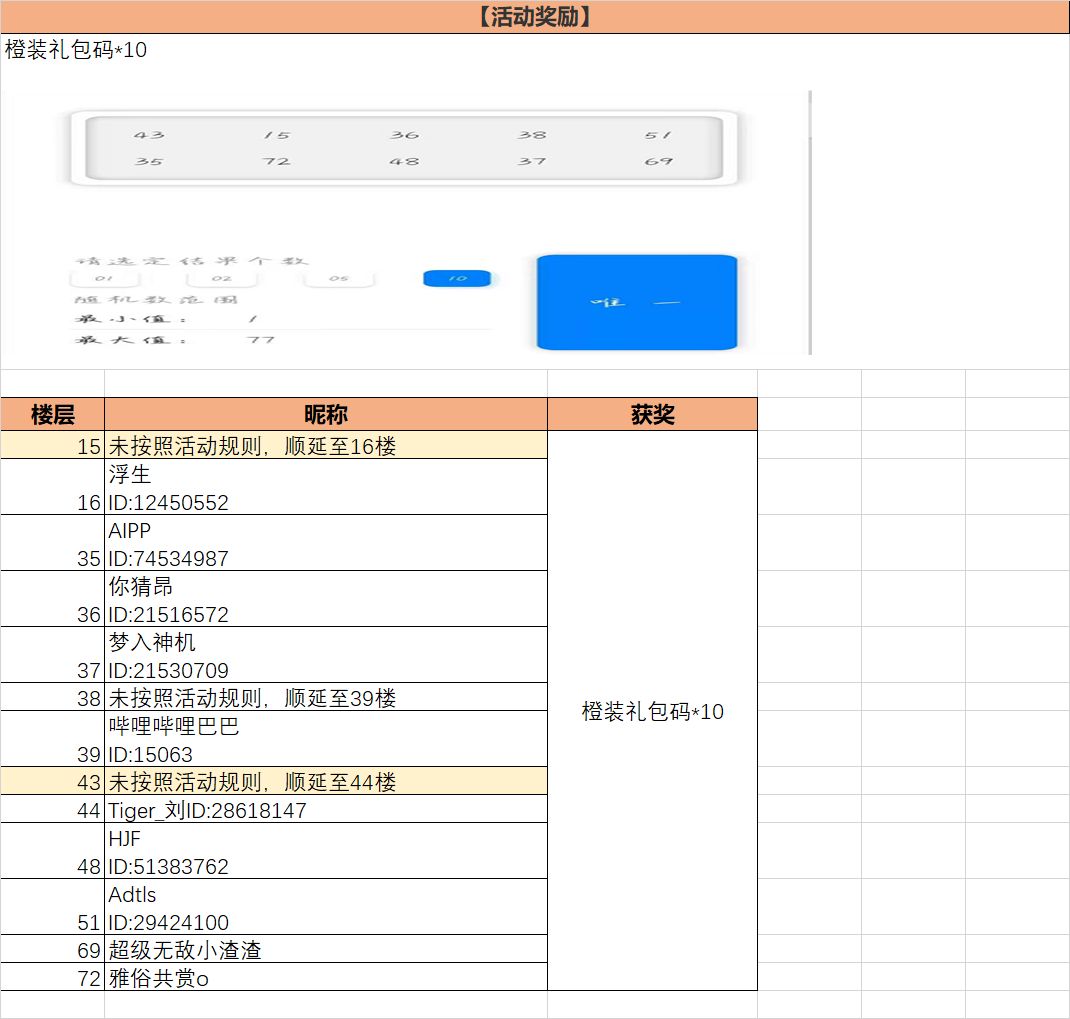The height and width of the screenshot is (1019, 1070).
Task: Select the Adtls ID:29424100 cell
Action: (x=326, y=907)
